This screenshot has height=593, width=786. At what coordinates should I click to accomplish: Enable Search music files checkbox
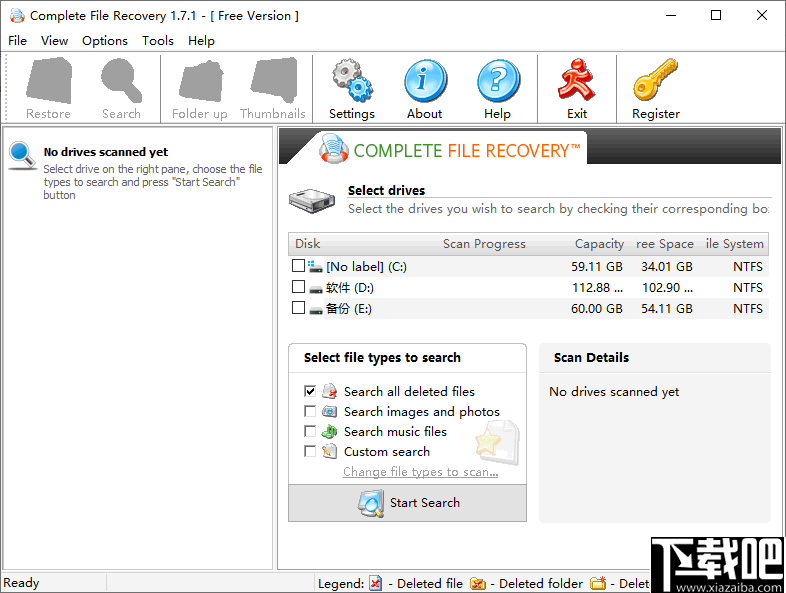[310, 431]
